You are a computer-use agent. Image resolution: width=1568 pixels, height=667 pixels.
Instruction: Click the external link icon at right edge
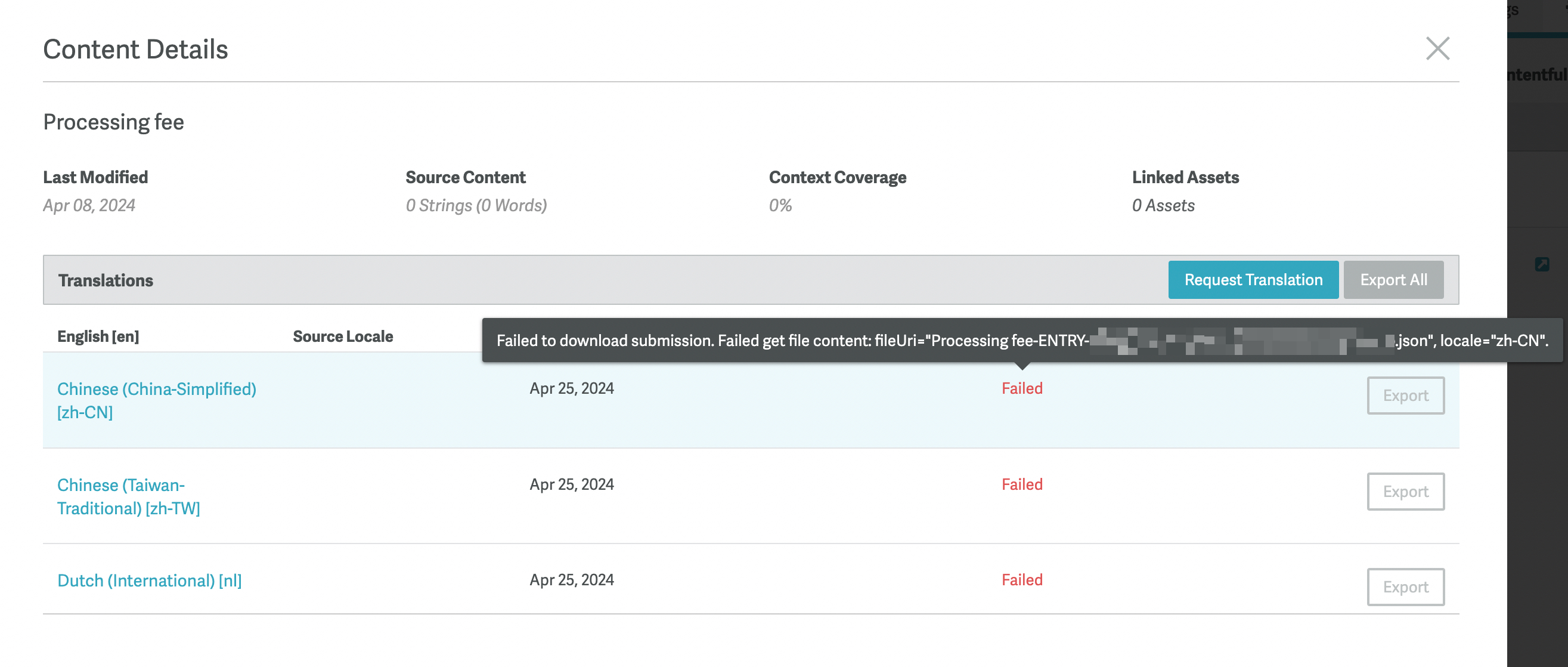[1541, 264]
